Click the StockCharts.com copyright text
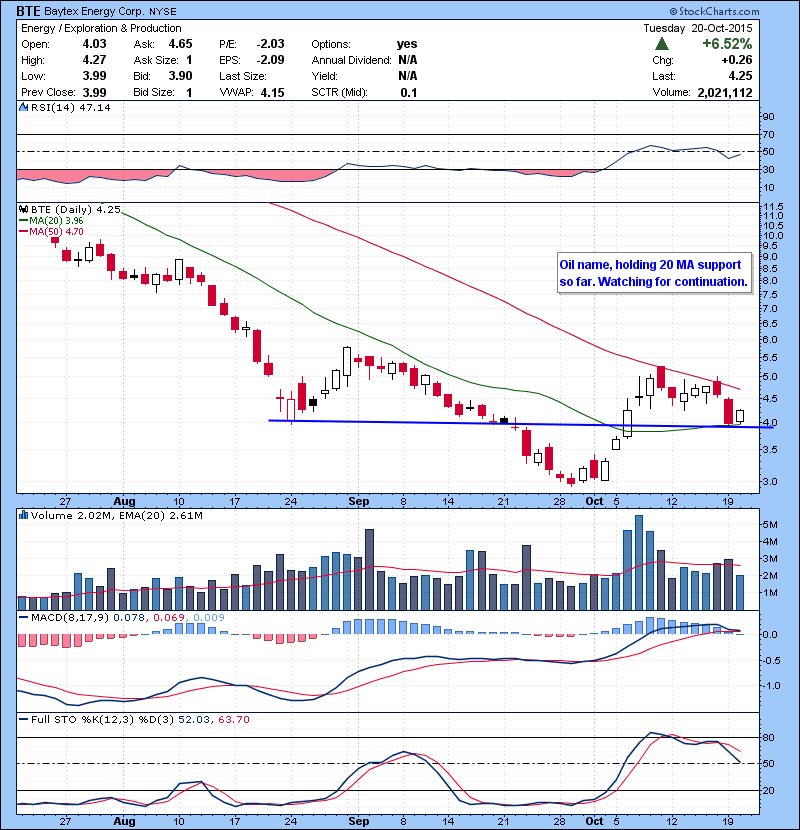The width and height of the screenshot is (800, 830). pyautogui.click(x=715, y=11)
